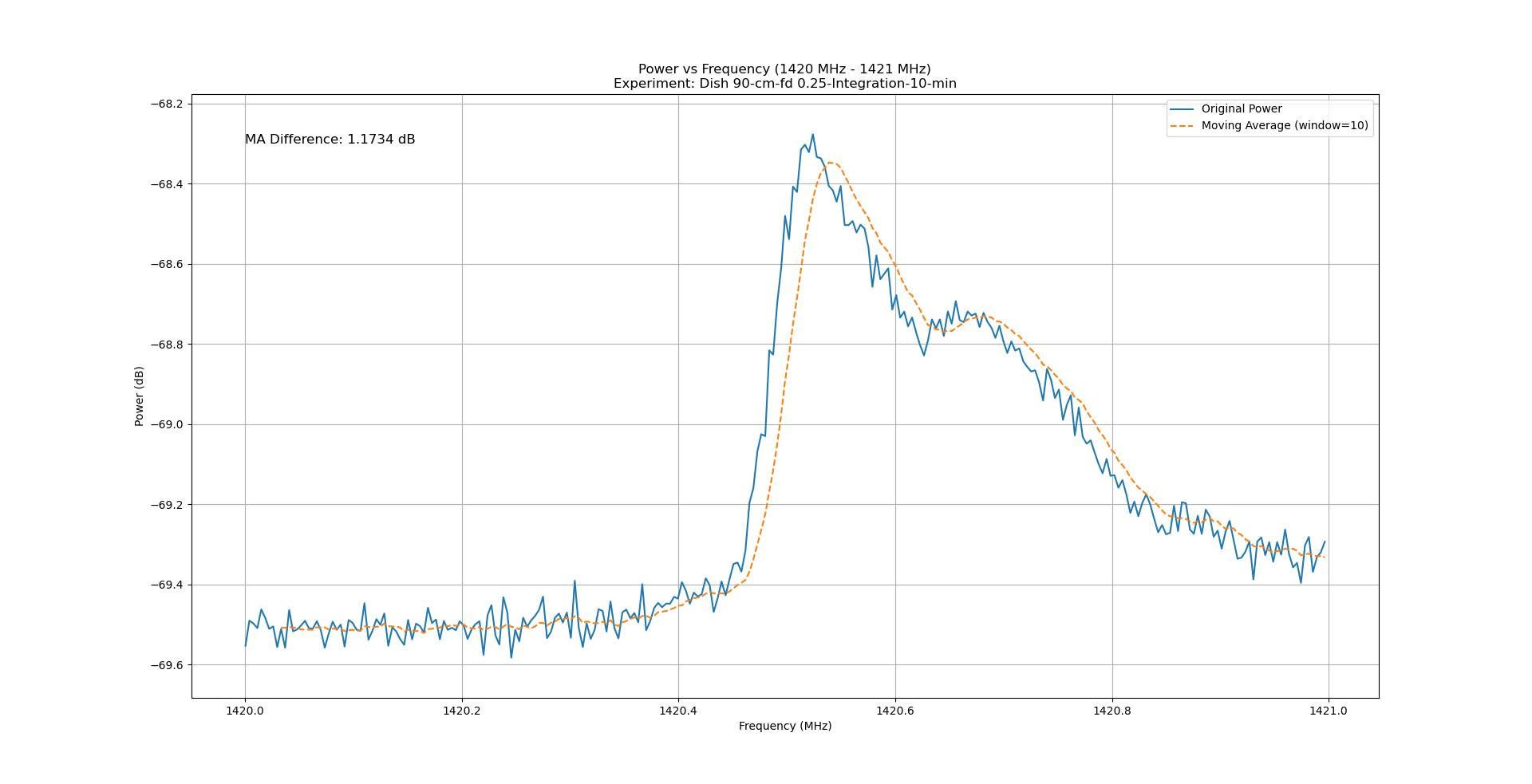Click the y-axis tick label −69.4

[x=166, y=585]
